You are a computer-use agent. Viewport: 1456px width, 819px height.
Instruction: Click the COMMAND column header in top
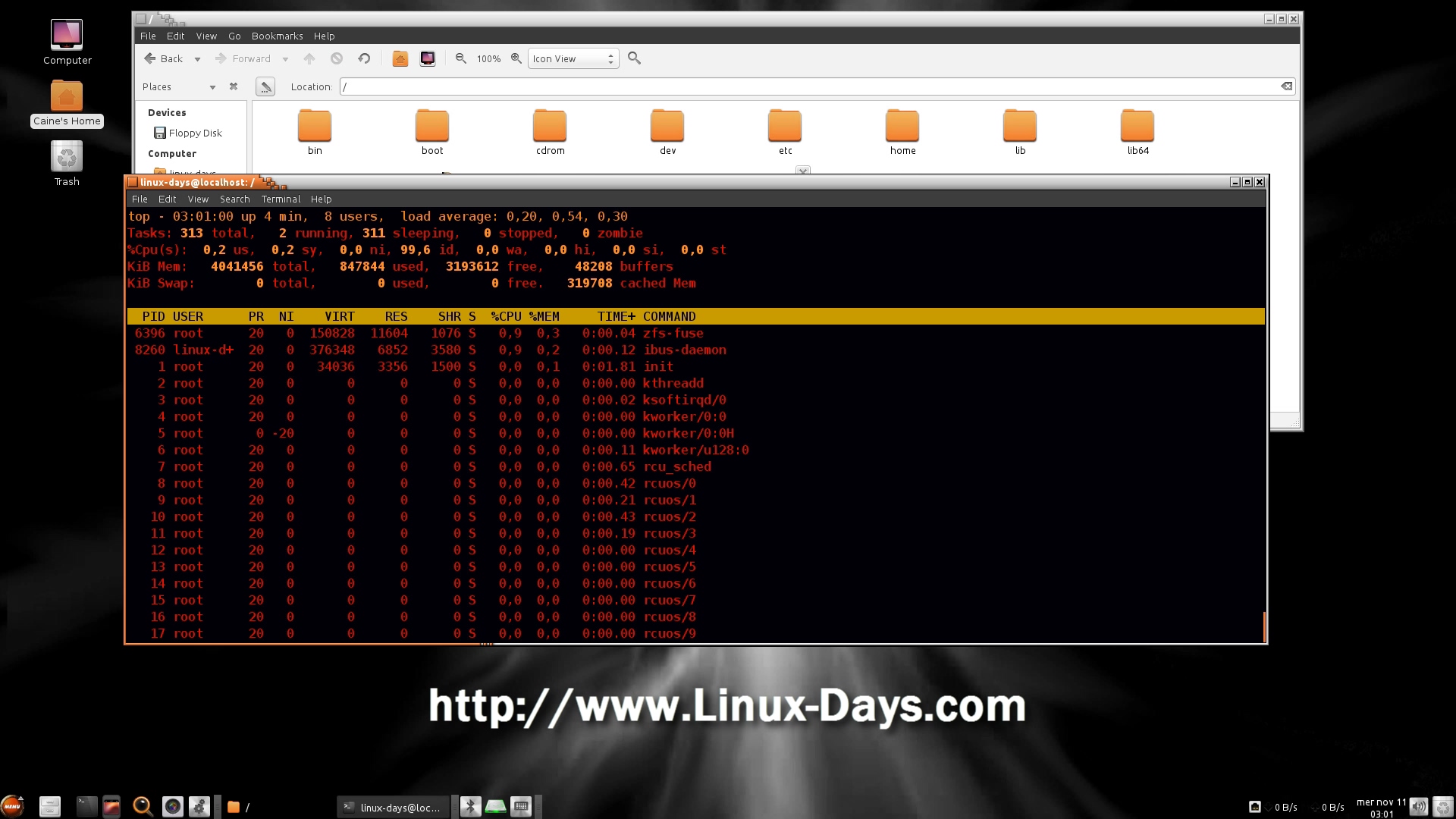click(x=669, y=316)
